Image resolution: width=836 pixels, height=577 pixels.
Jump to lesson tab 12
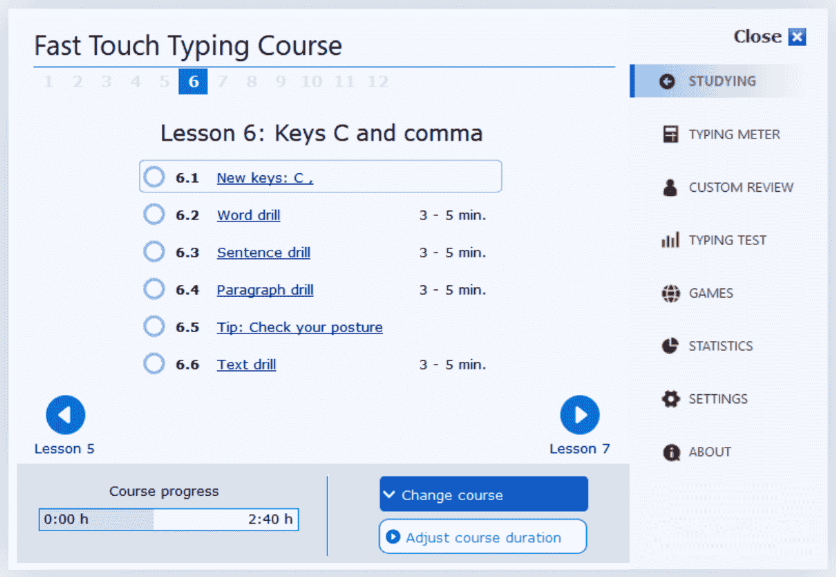coord(377,82)
